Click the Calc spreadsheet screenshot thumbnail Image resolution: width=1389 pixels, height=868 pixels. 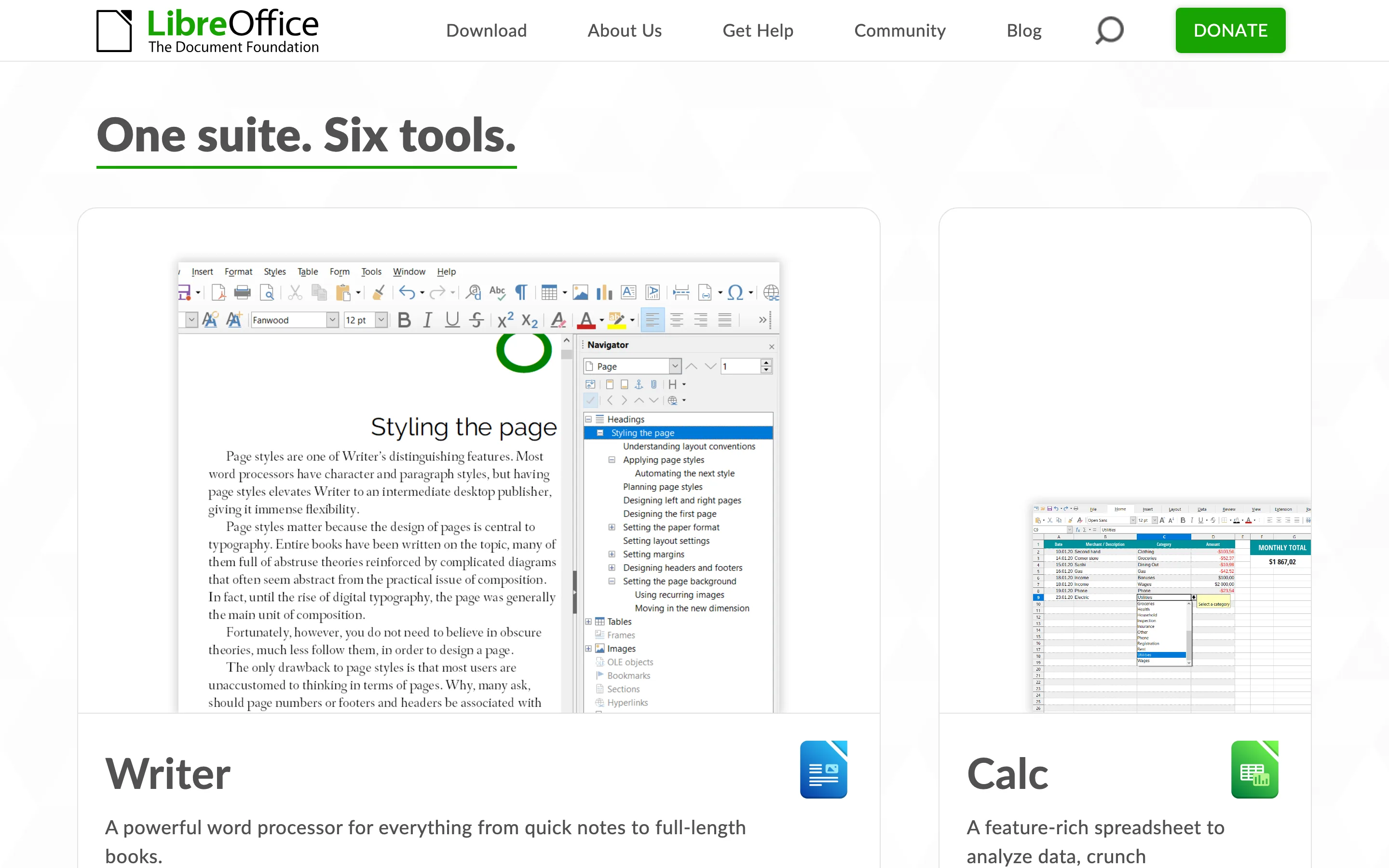(1171, 608)
